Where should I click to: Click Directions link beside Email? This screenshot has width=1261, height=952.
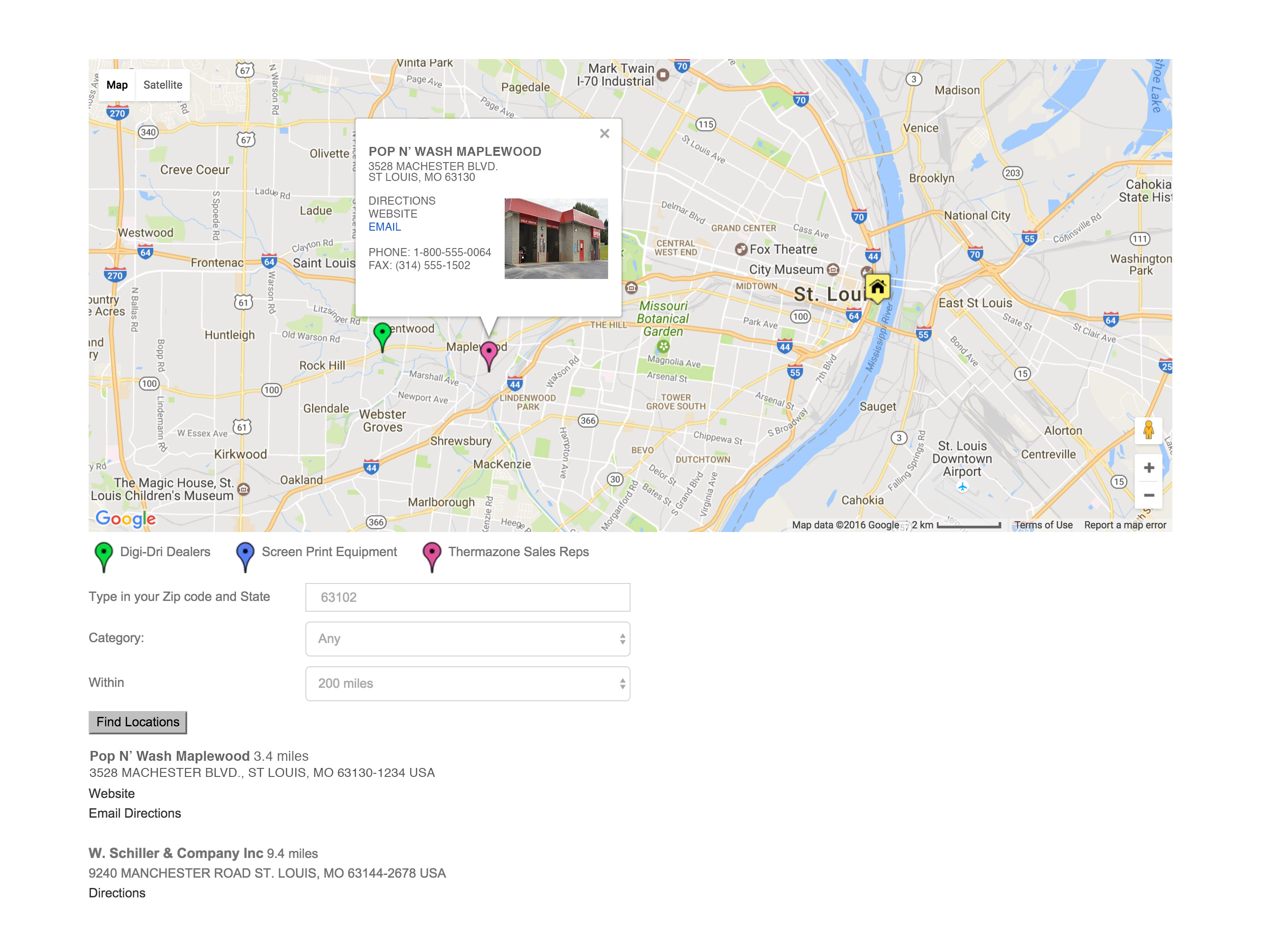coord(153,814)
